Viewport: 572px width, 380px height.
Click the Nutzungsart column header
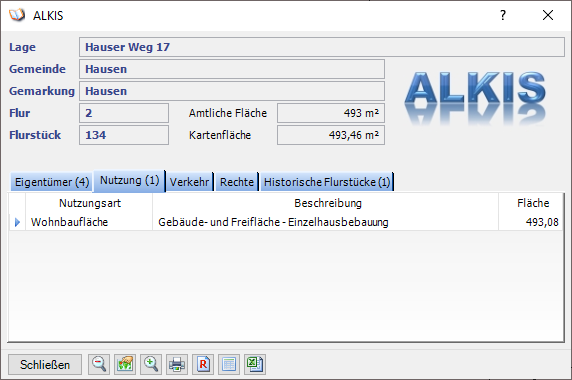coord(89,203)
